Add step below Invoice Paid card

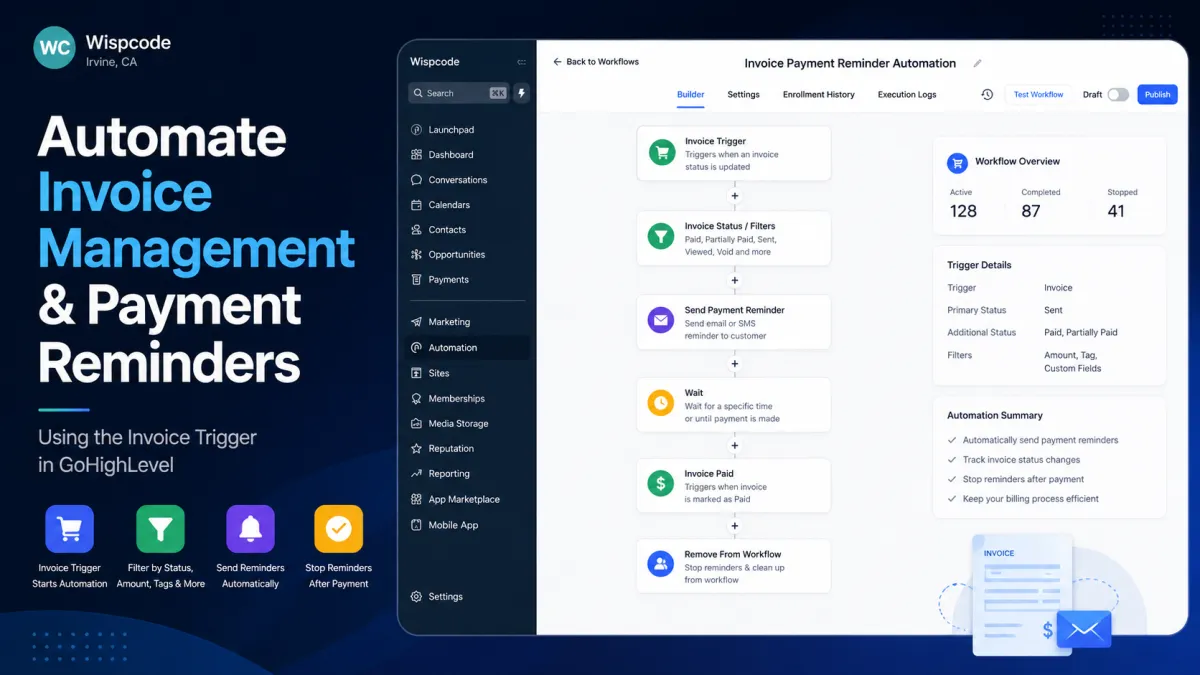[x=734, y=526]
